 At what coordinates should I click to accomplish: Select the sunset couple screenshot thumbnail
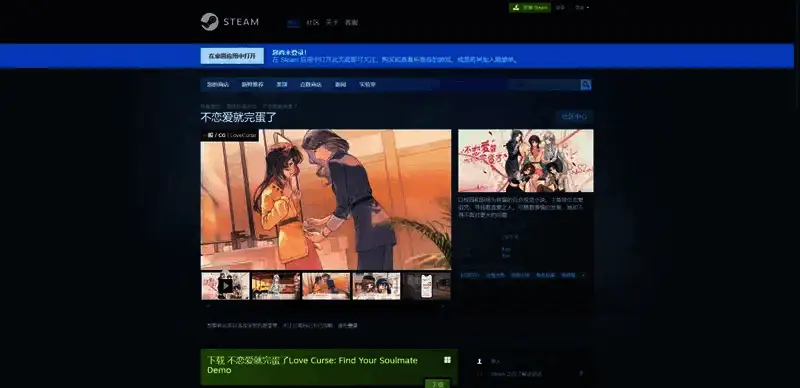coord(326,286)
